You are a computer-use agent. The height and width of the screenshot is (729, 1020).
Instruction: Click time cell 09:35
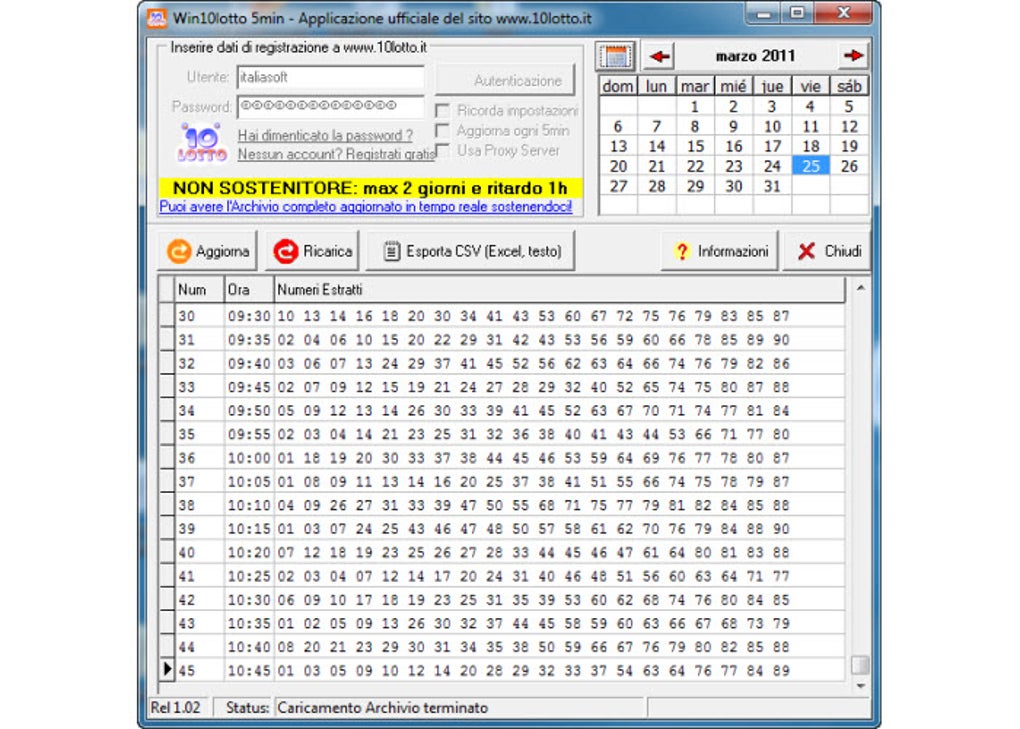click(249, 339)
